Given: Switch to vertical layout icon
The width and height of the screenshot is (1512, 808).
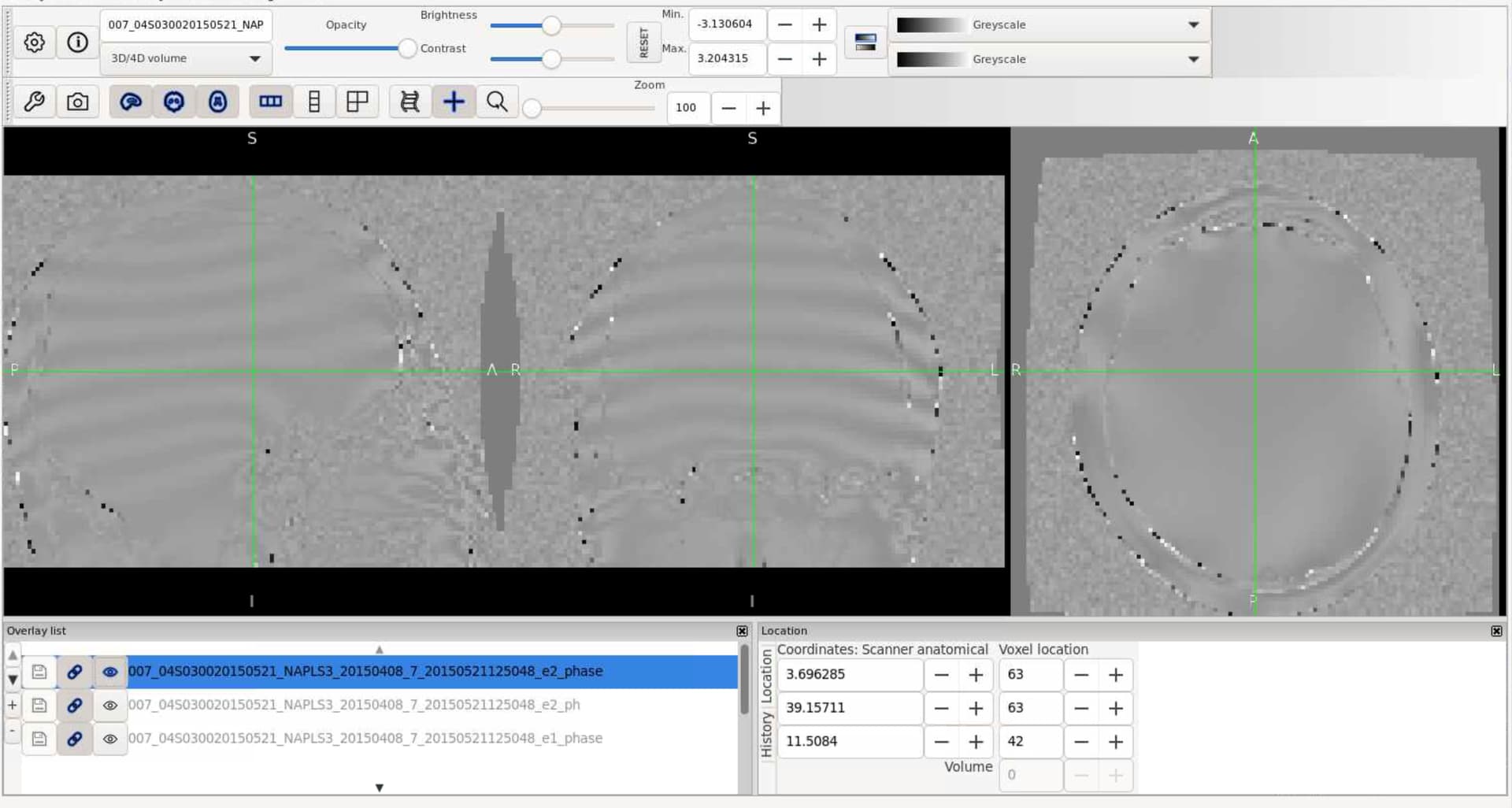Looking at the screenshot, I should pos(313,102).
